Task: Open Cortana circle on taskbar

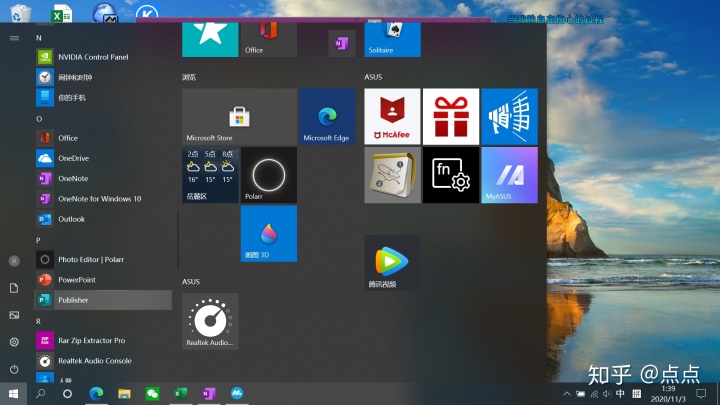Action: tap(67, 394)
